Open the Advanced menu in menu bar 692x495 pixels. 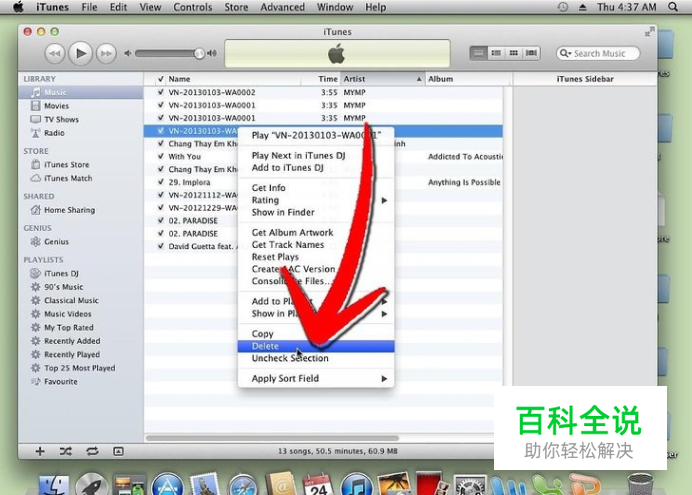[282, 7]
